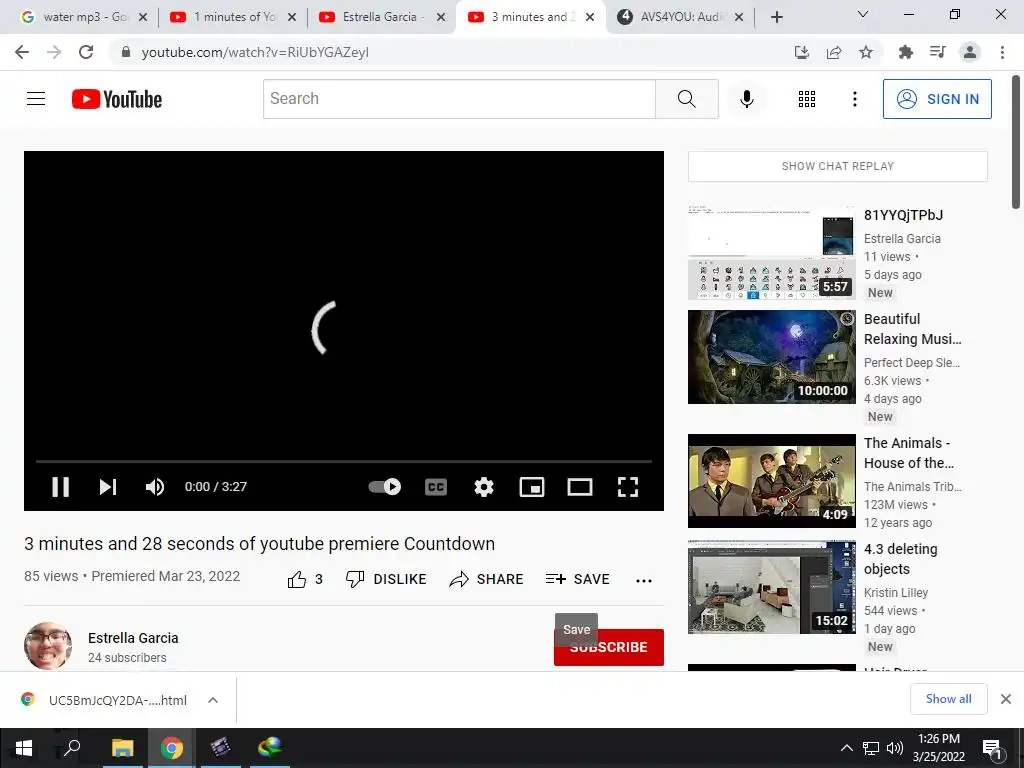Close the downloads bar
The image size is (1024, 768).
[x=1006, y=699]
